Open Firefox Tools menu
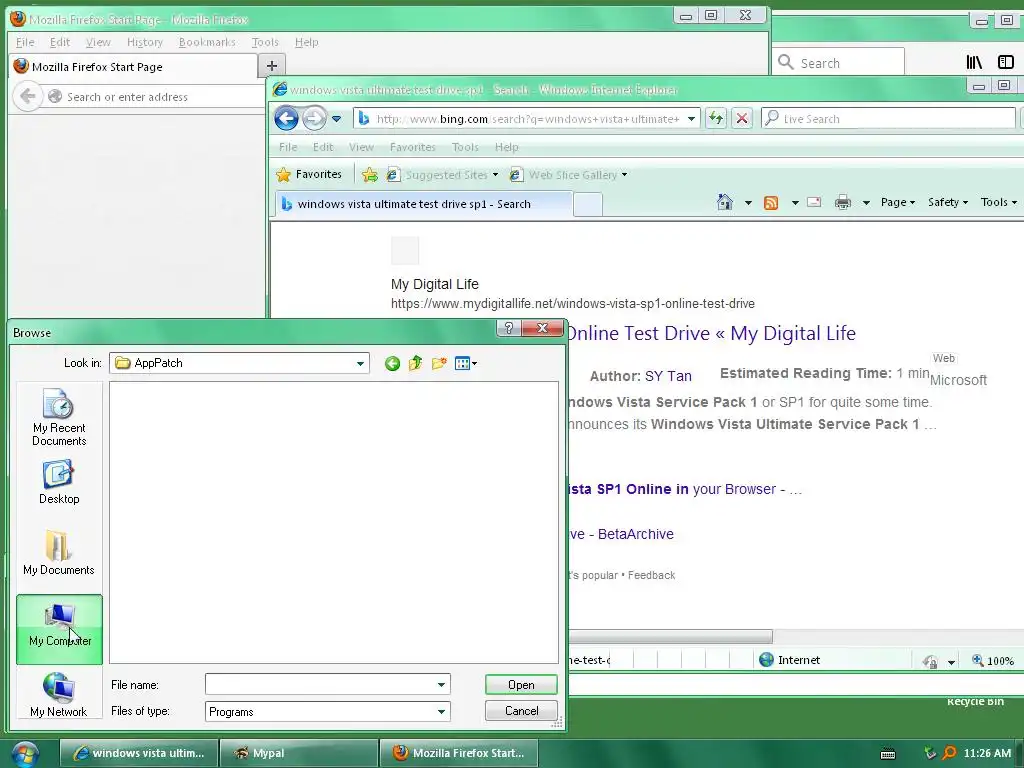The width and height of the screenshot is (1024, 768). tap(265, 42)
